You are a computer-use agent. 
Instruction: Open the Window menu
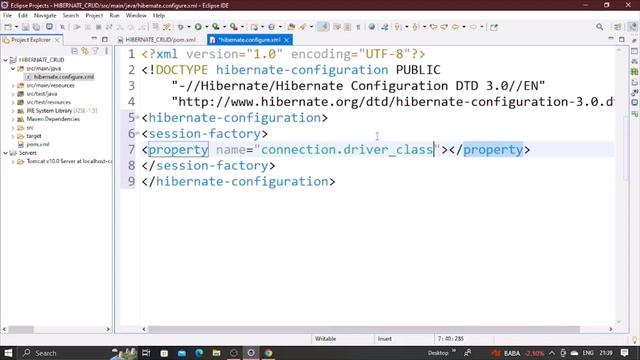pyautogui.click(x=136, y=16)
